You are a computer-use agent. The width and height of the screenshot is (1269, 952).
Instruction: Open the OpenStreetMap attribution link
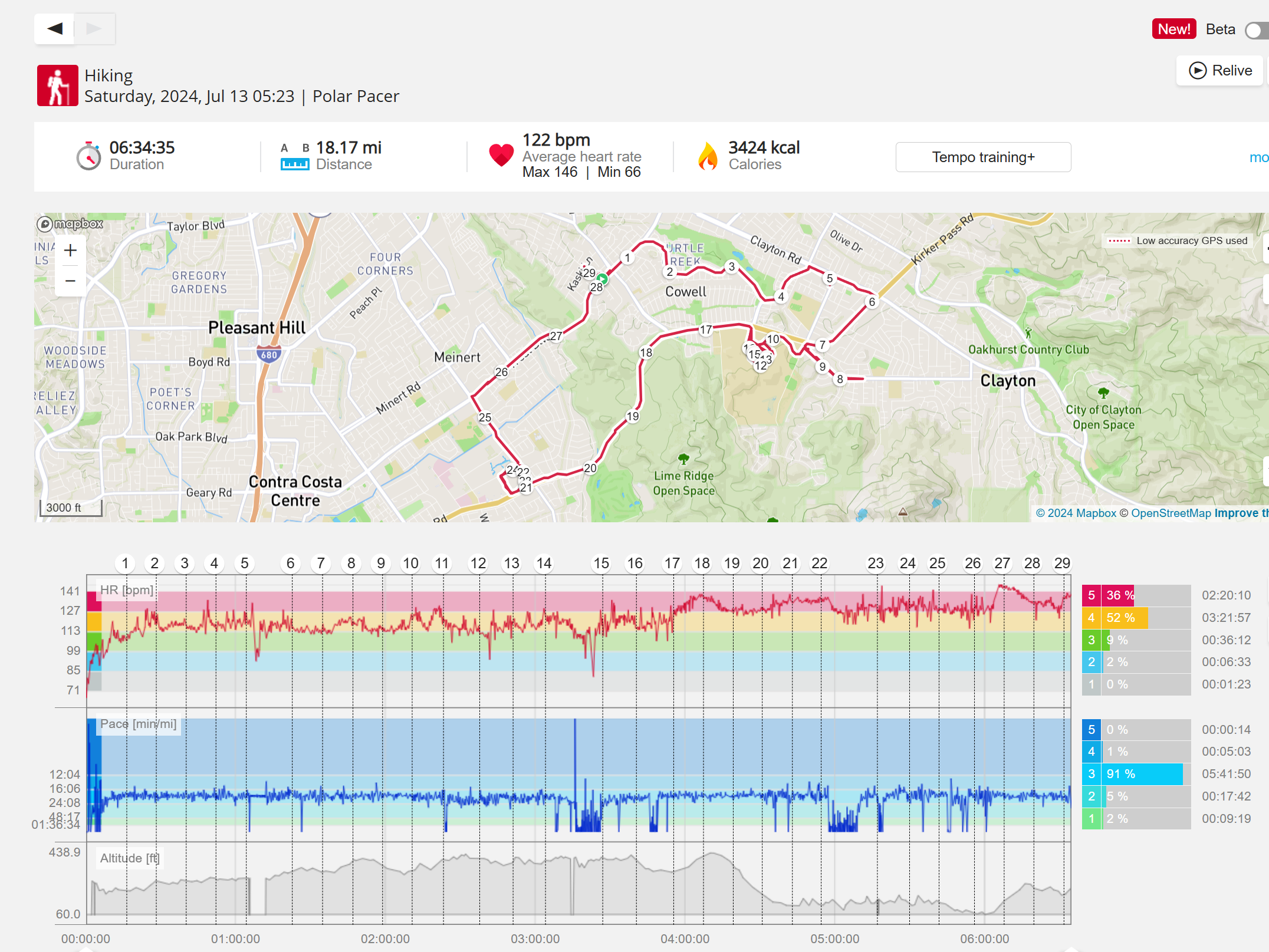(1171, 513)
